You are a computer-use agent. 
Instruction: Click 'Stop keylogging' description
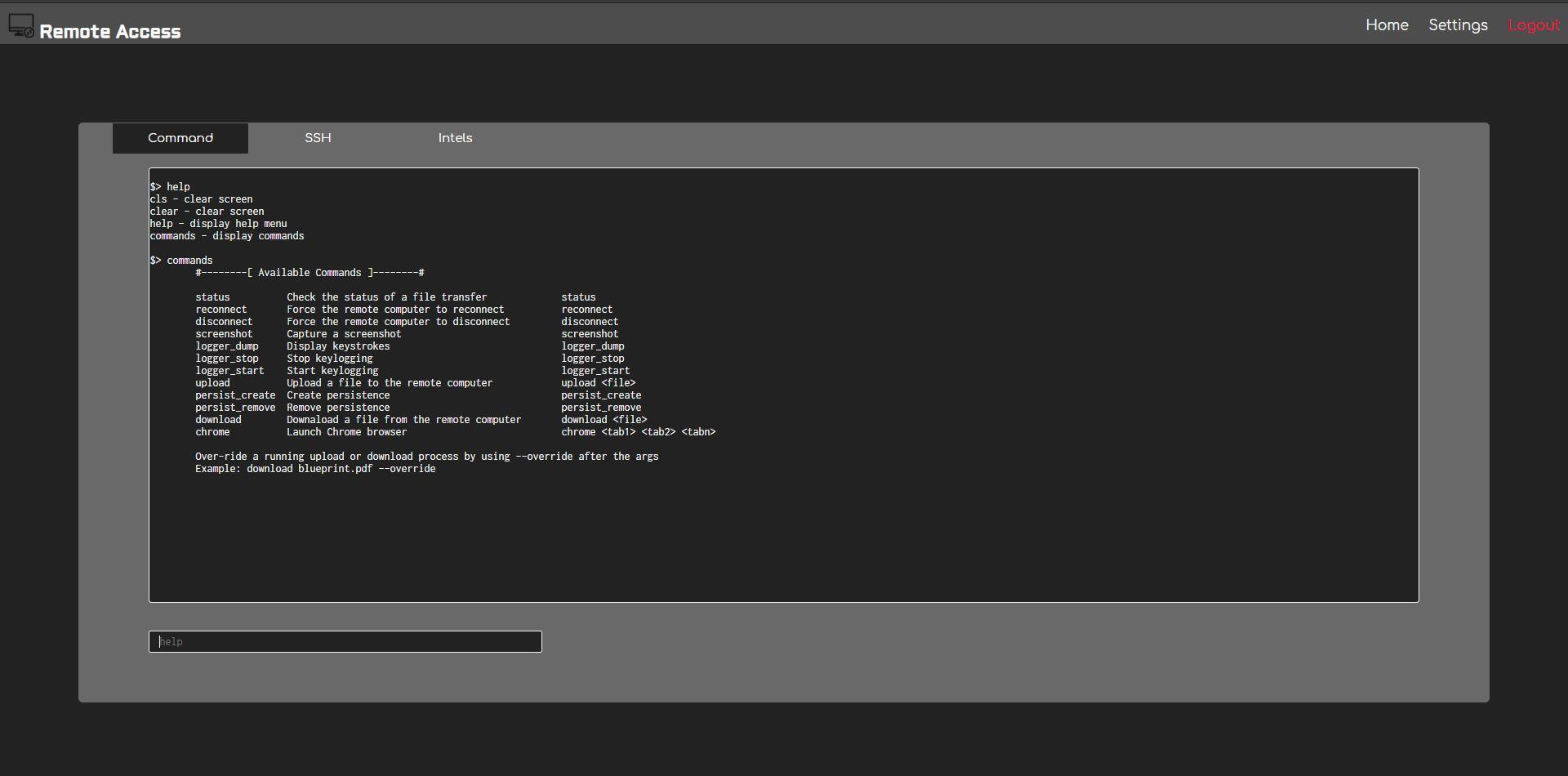329,359
